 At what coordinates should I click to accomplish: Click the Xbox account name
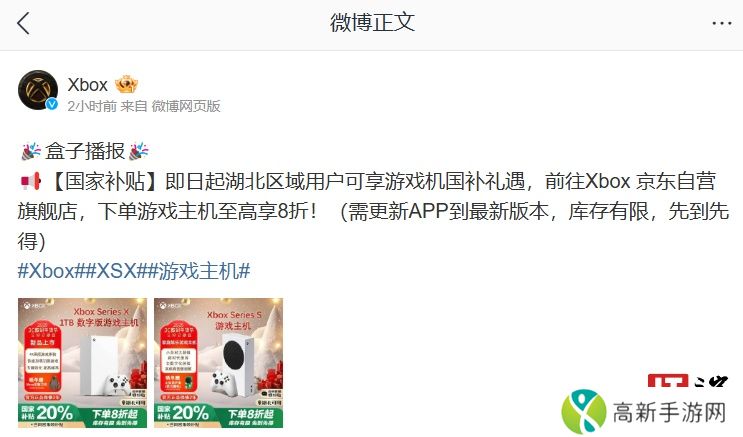click(88, 85)
